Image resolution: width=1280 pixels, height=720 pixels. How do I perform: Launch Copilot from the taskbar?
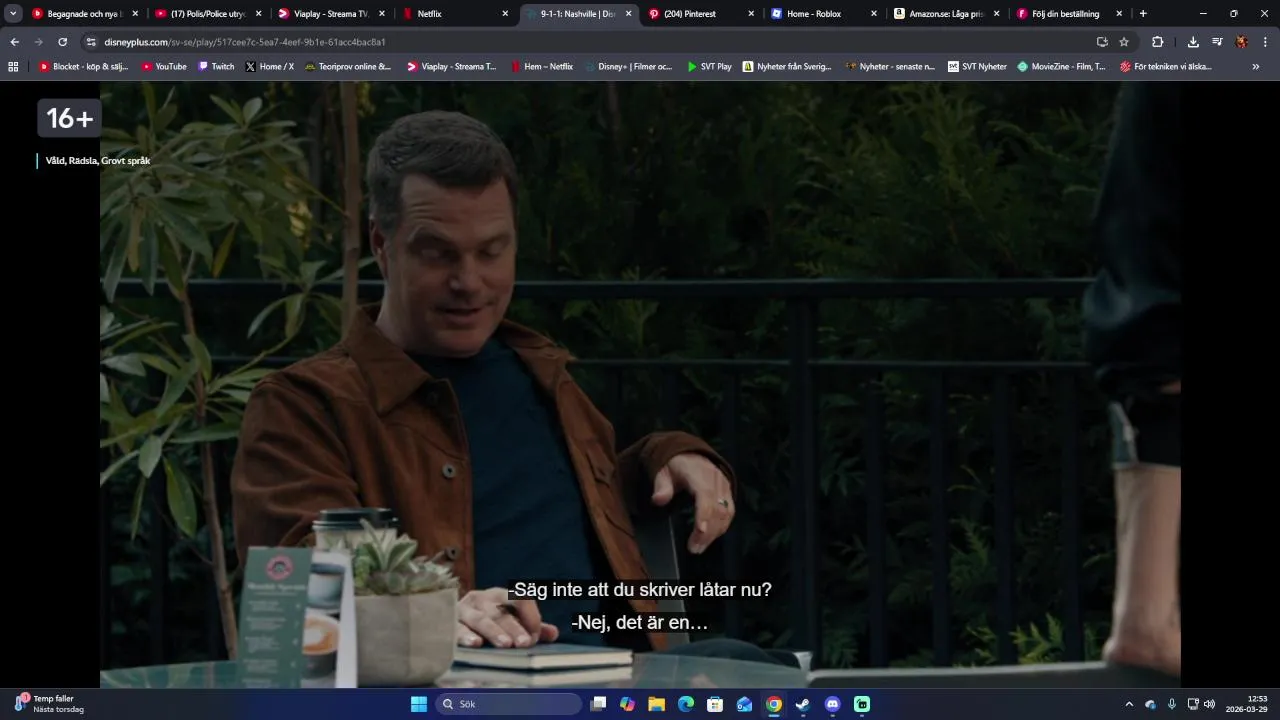627,704
